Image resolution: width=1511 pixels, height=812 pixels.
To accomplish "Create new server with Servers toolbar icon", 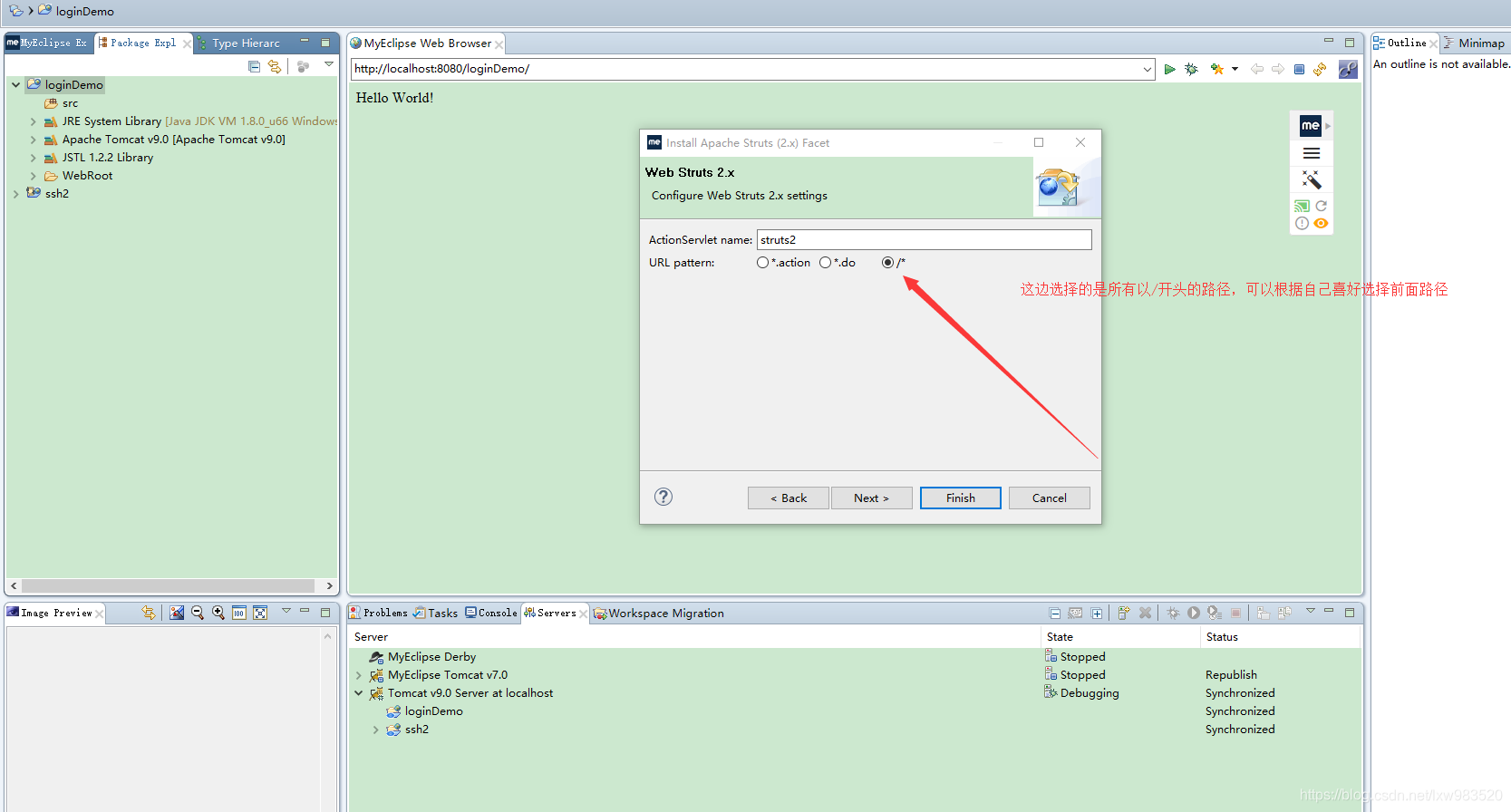I will (1124, 613).
